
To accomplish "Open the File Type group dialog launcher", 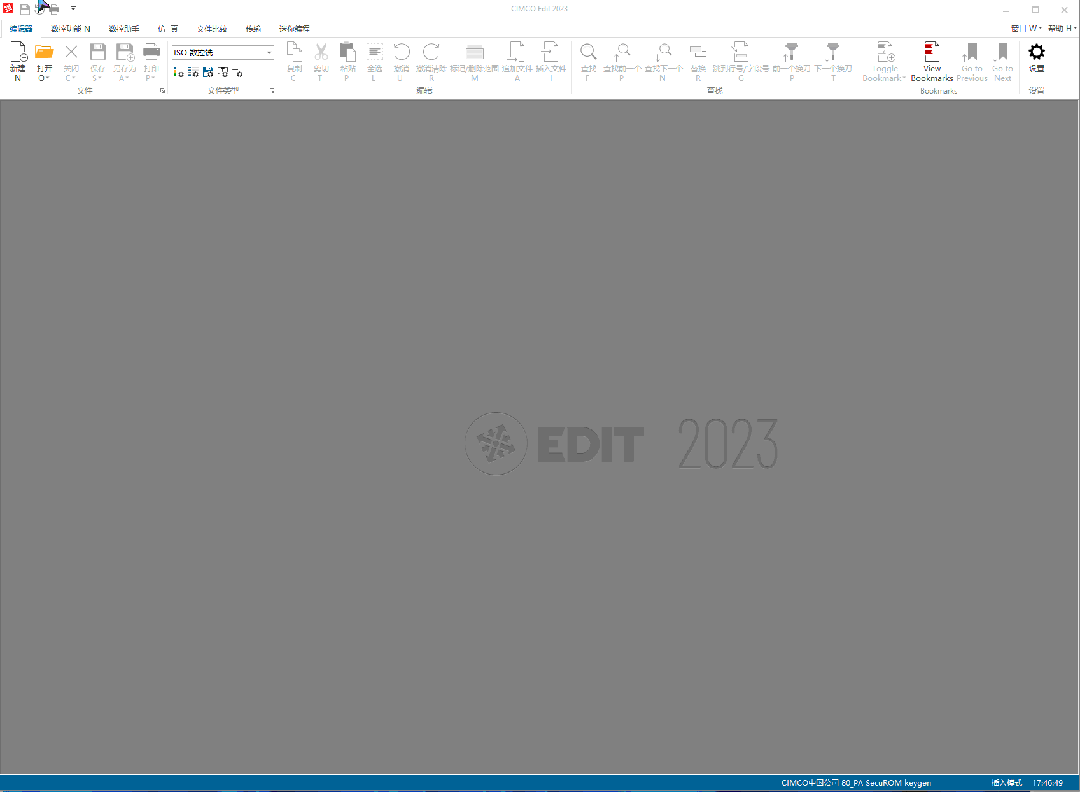I will [x=272, y=90].
